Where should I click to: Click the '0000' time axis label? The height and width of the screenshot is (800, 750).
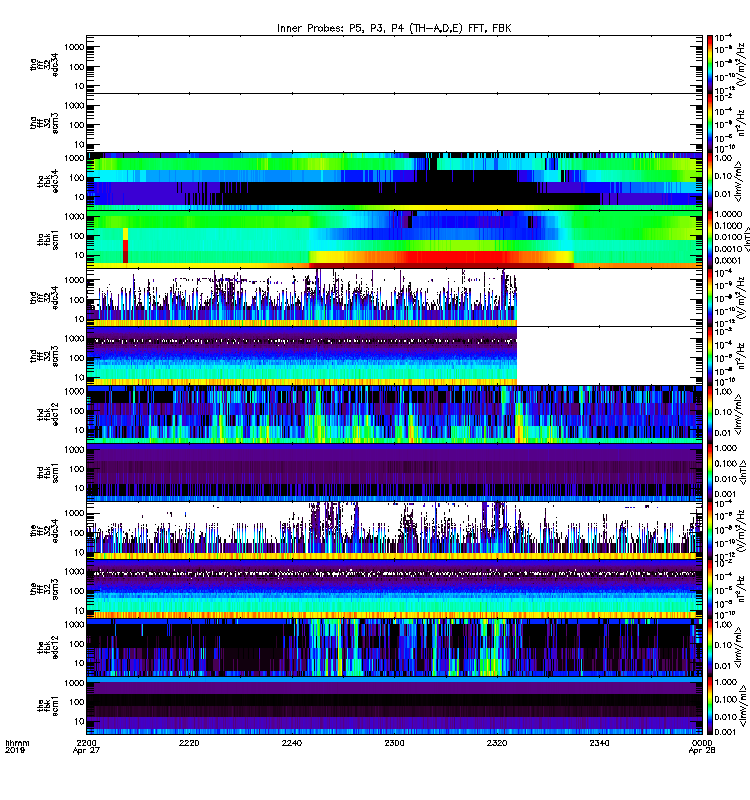(702, 743)
